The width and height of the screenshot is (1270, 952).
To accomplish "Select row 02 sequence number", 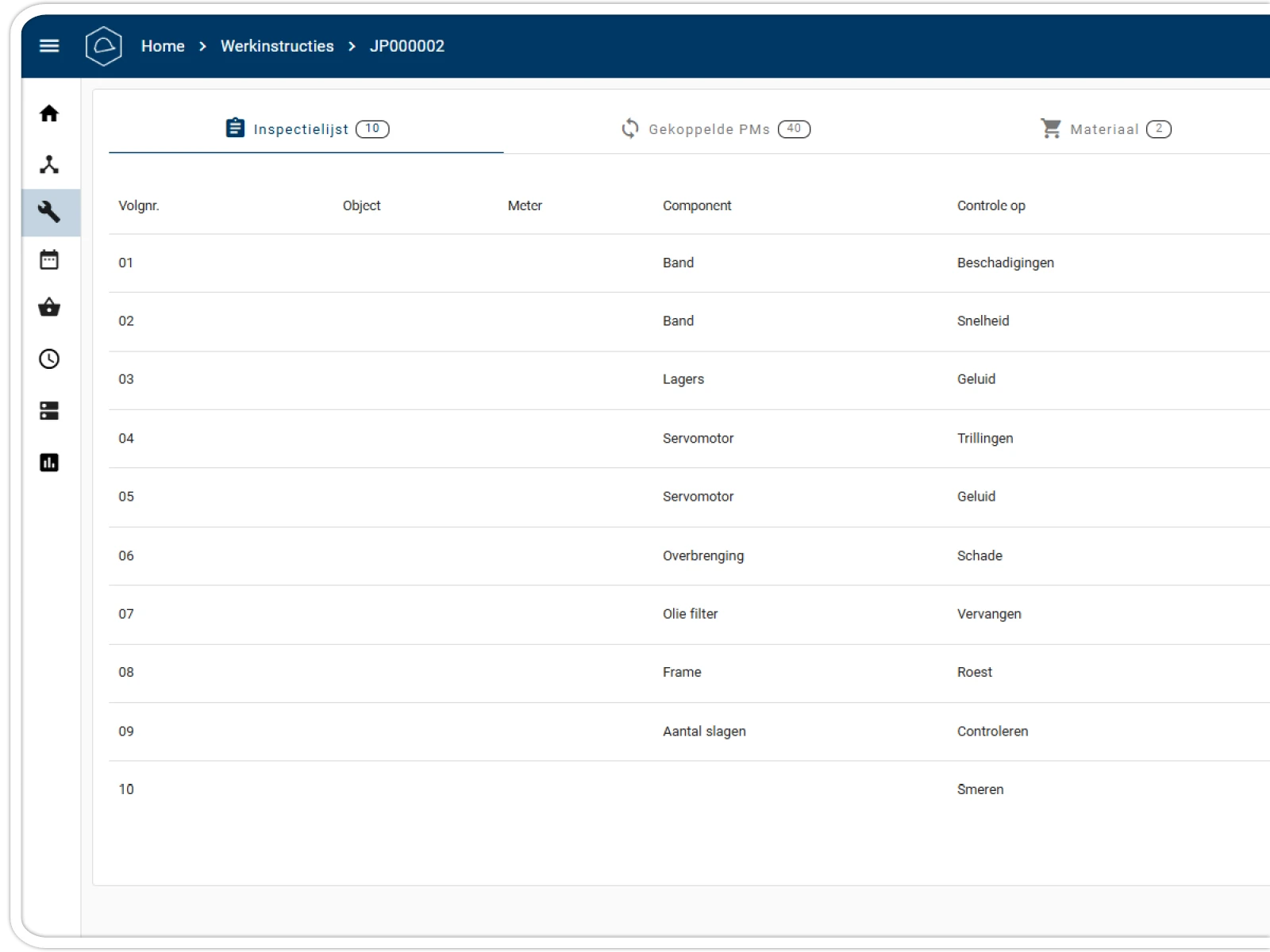I will (126, 321).
